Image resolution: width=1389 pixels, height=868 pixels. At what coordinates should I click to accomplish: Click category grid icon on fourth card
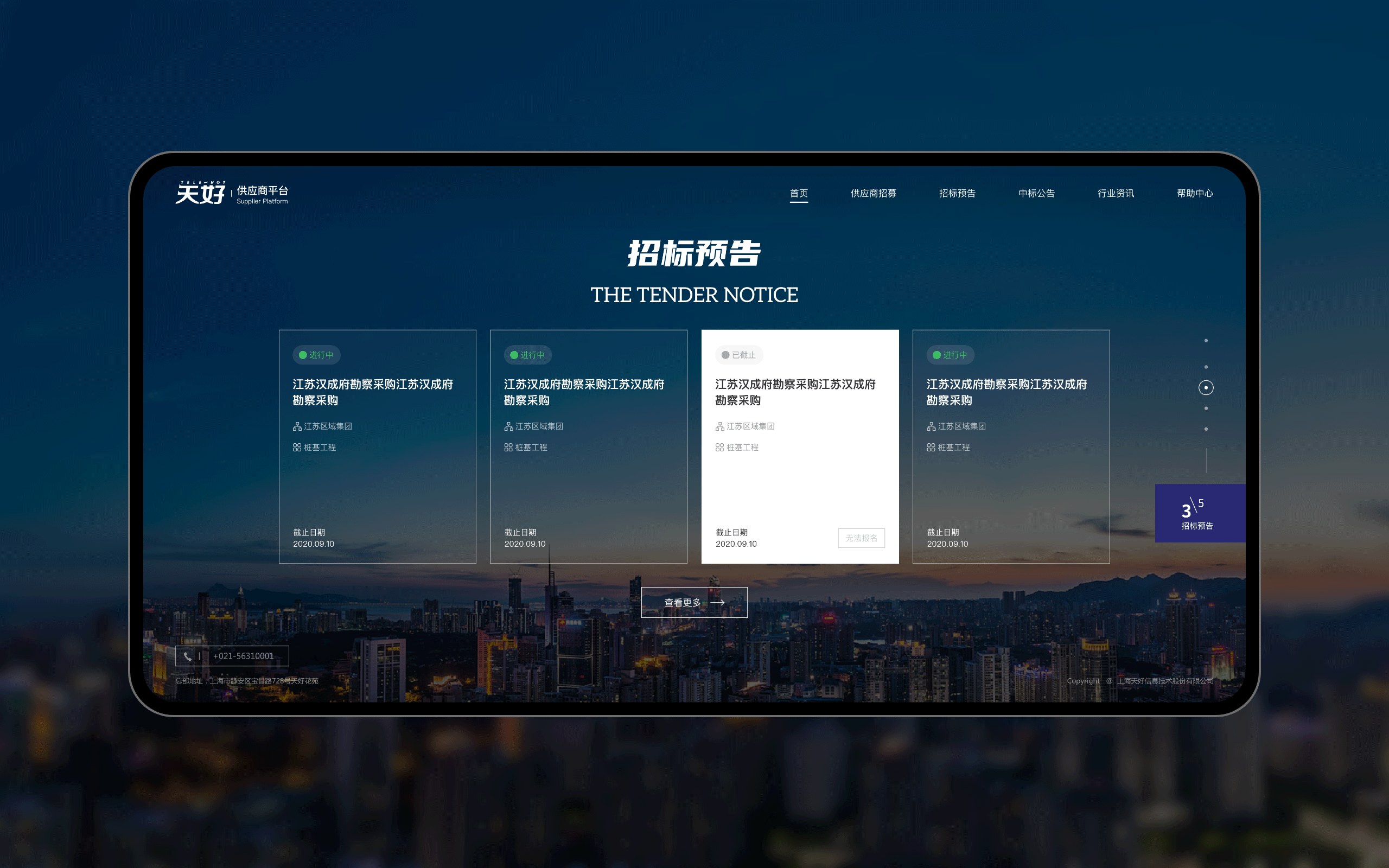click(931, 447)
